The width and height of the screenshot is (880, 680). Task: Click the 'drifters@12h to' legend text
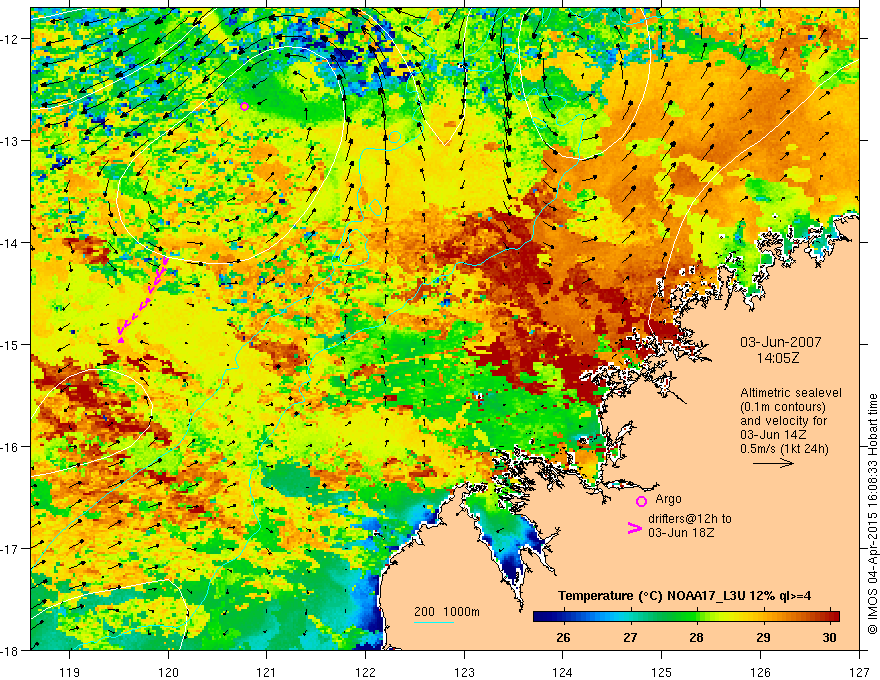point(690,518)
